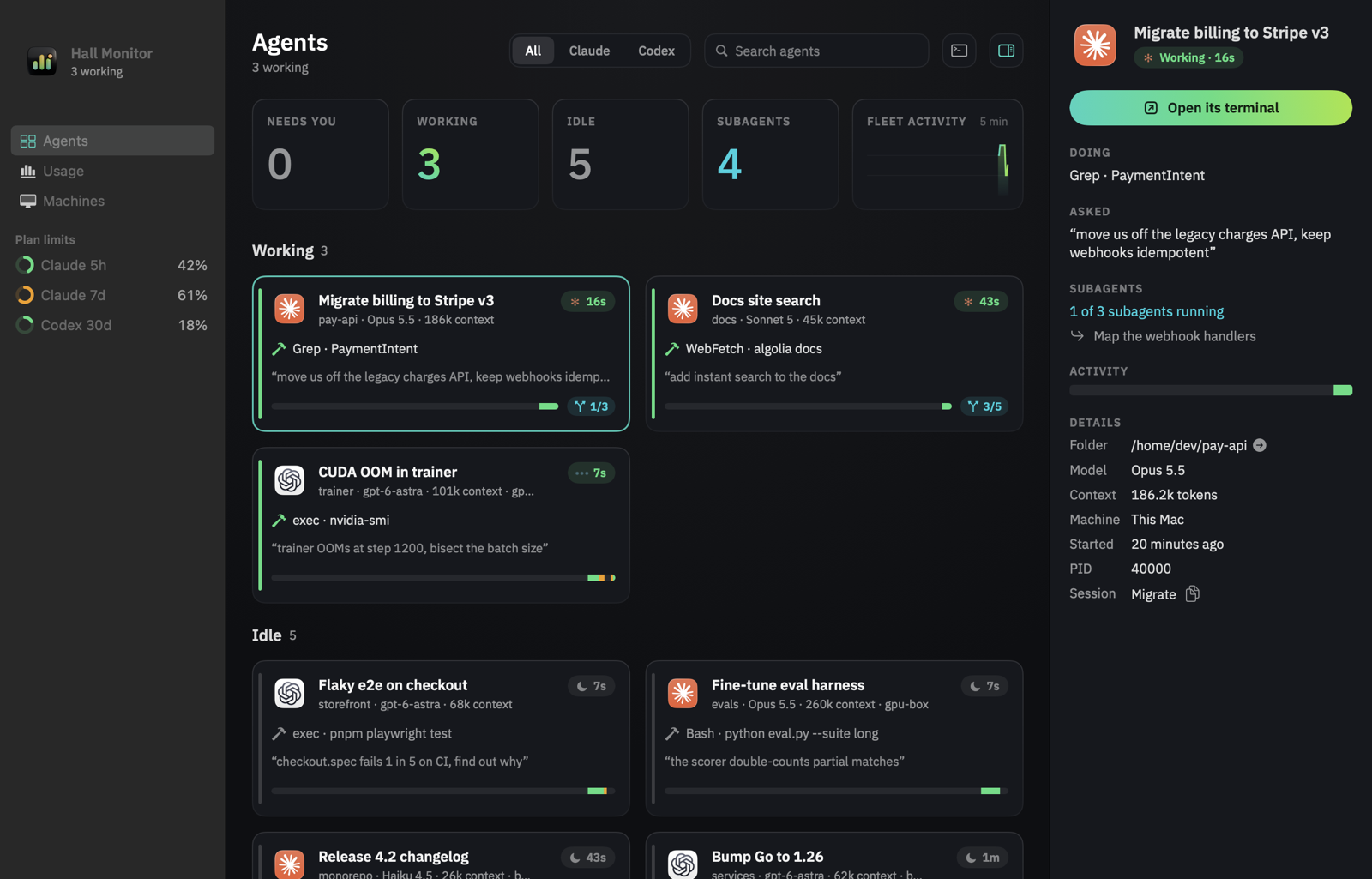Image resolution: width=1372 pixels, height=879 pixels.
Task: Click the Claude icon on Release 4.2 changelog card
Action: [x=290, y=864]
